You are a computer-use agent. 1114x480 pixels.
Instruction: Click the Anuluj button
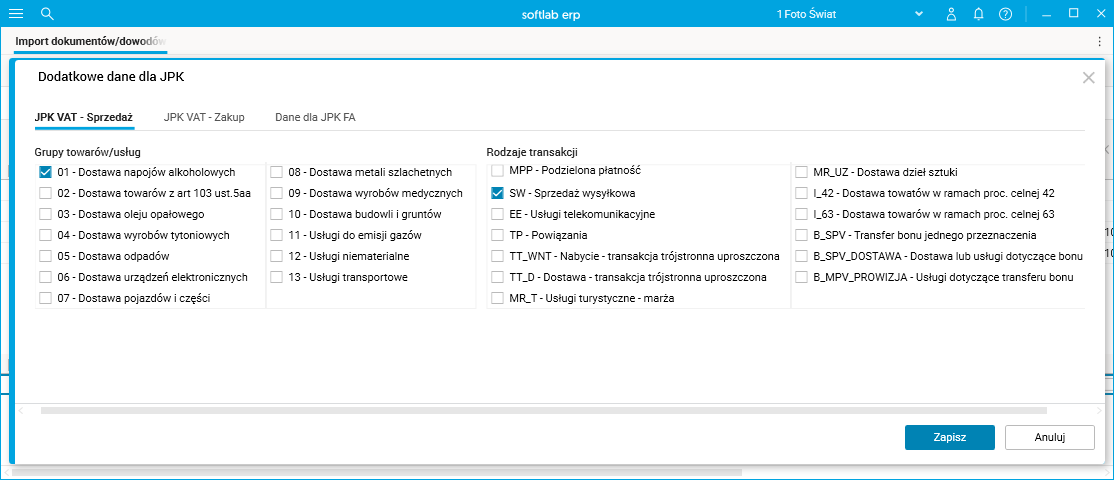tap(1049, 437)
